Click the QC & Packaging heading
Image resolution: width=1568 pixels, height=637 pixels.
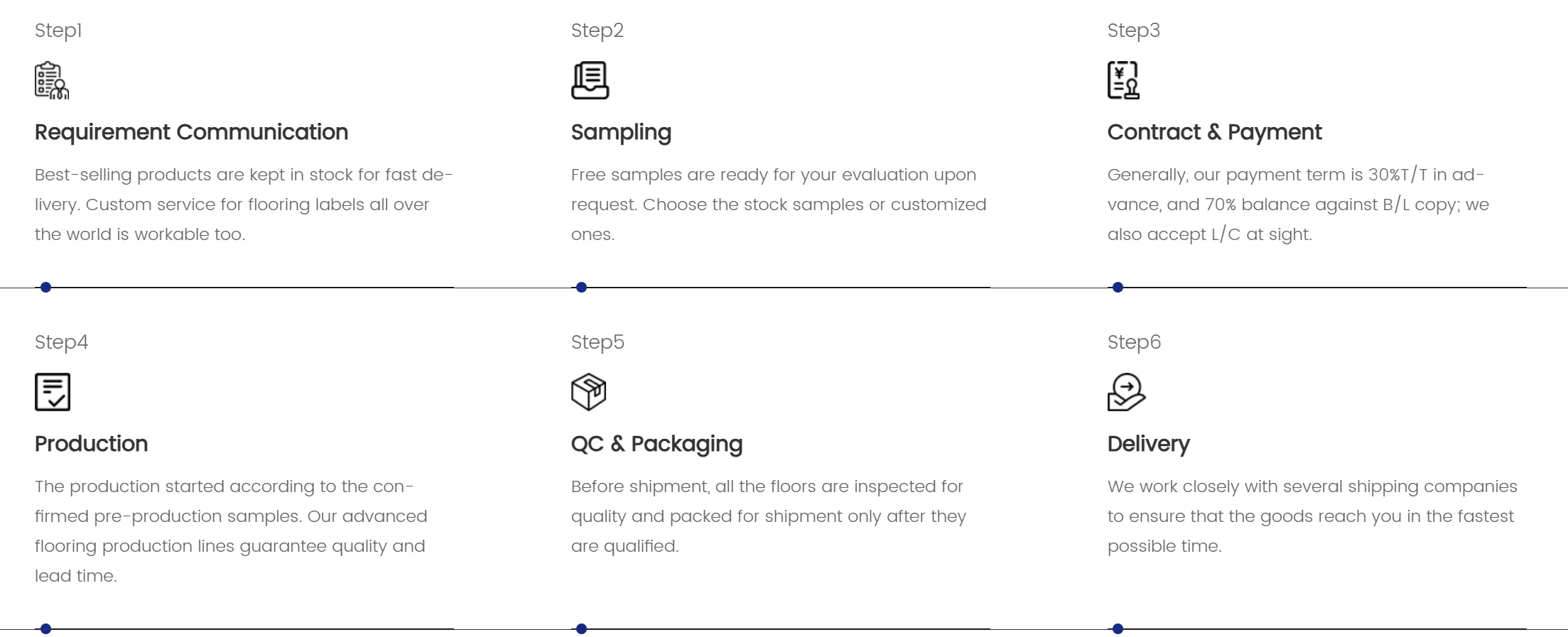pyautogui.click(x=656, y=445)
